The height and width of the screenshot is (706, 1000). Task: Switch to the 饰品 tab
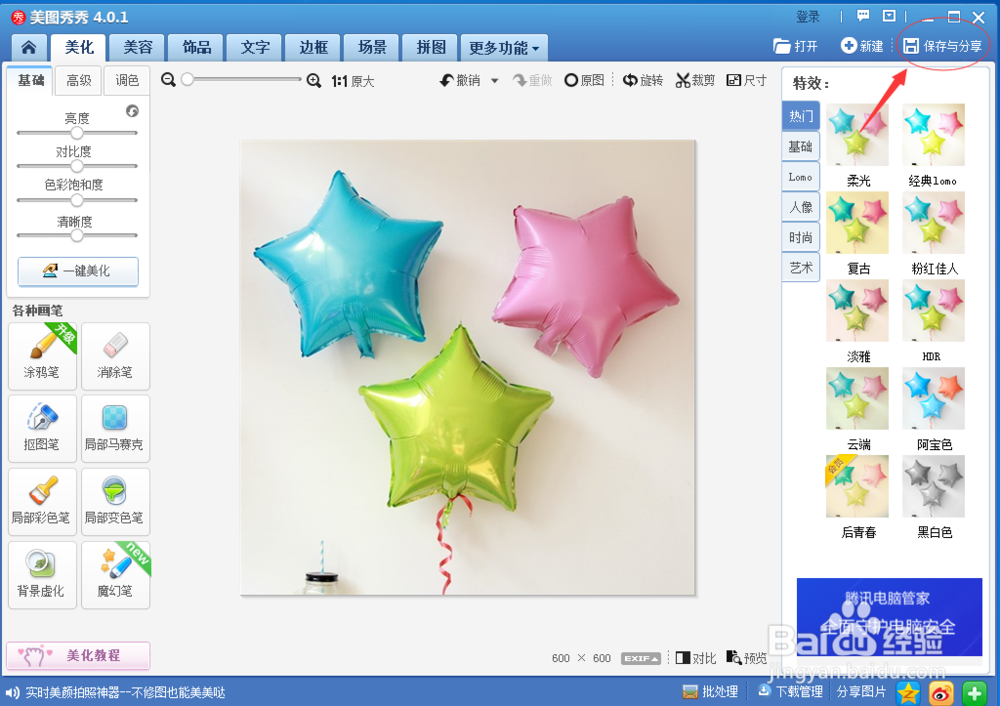click(196, 48)
